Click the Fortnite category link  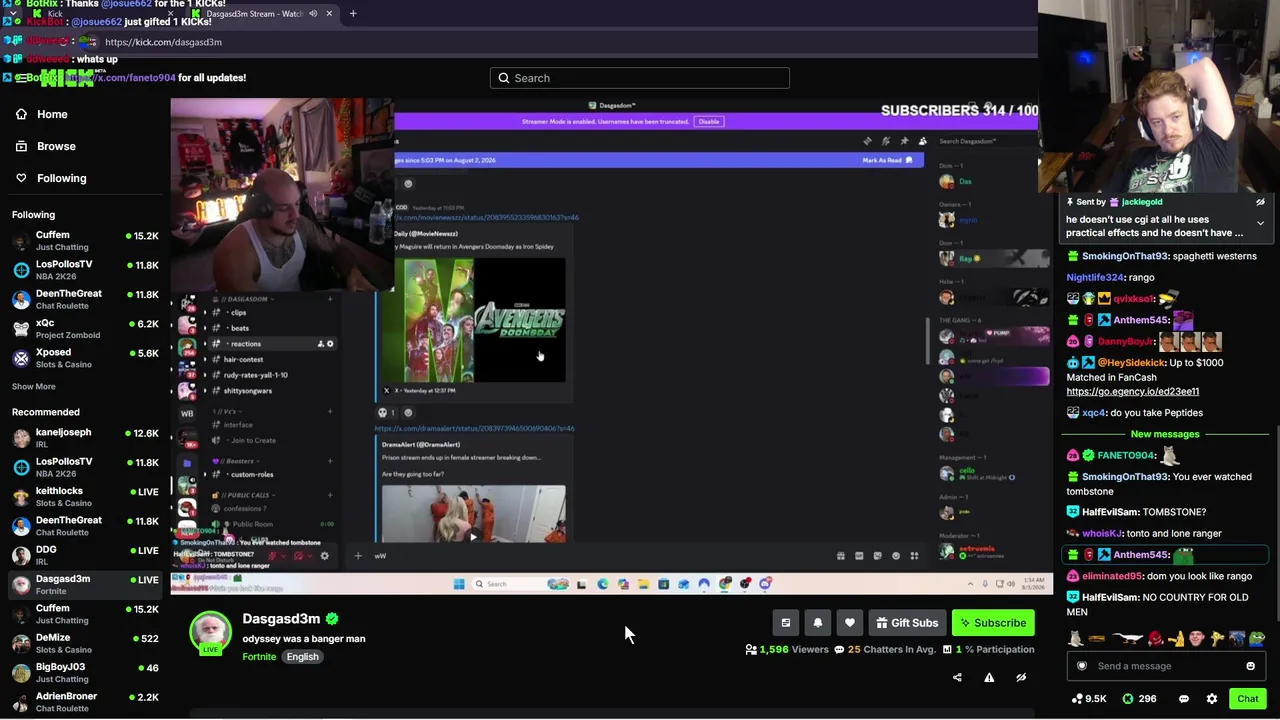tap(259, 657)
